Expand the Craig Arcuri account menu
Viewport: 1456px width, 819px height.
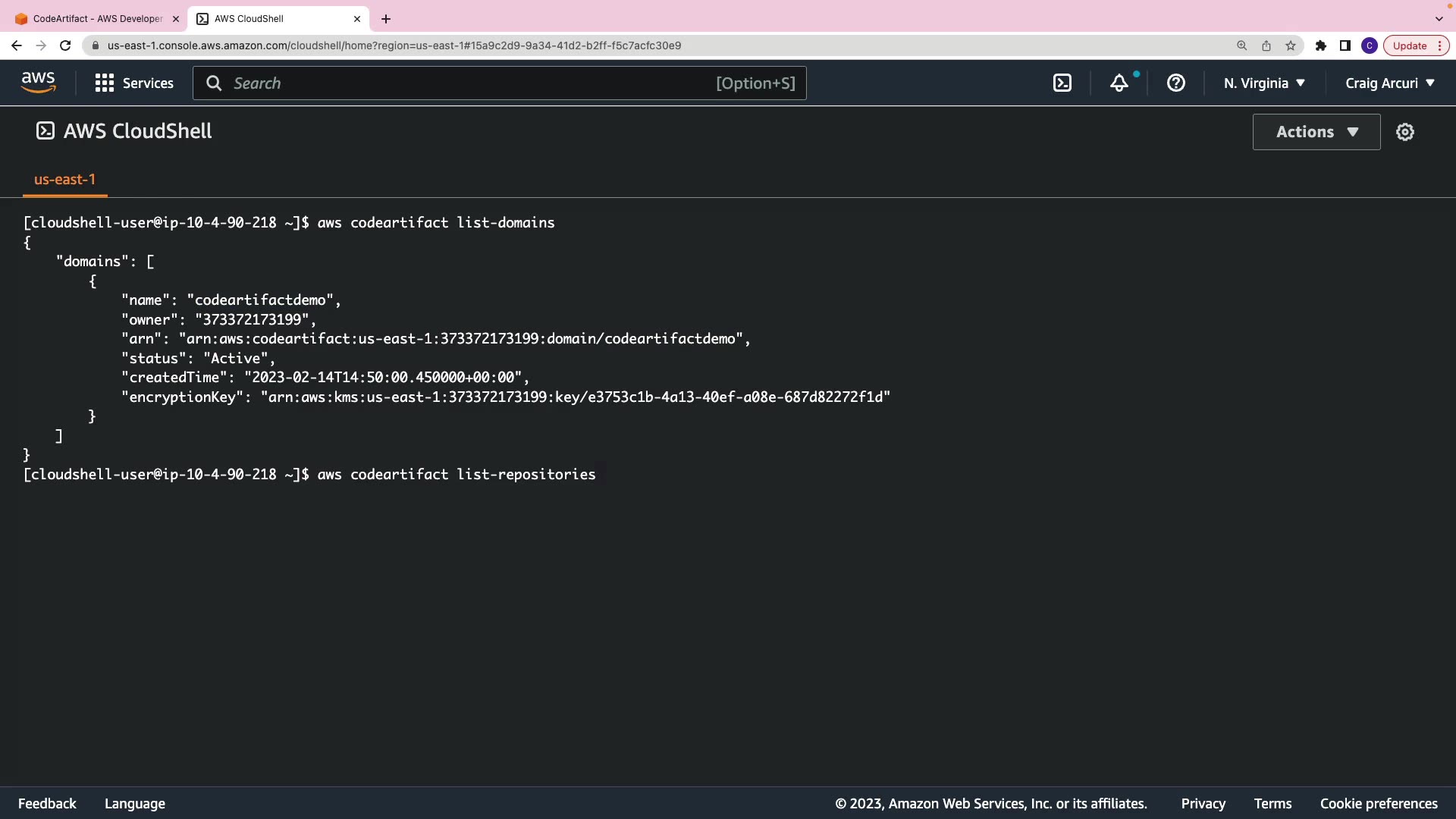point(1389,83)
